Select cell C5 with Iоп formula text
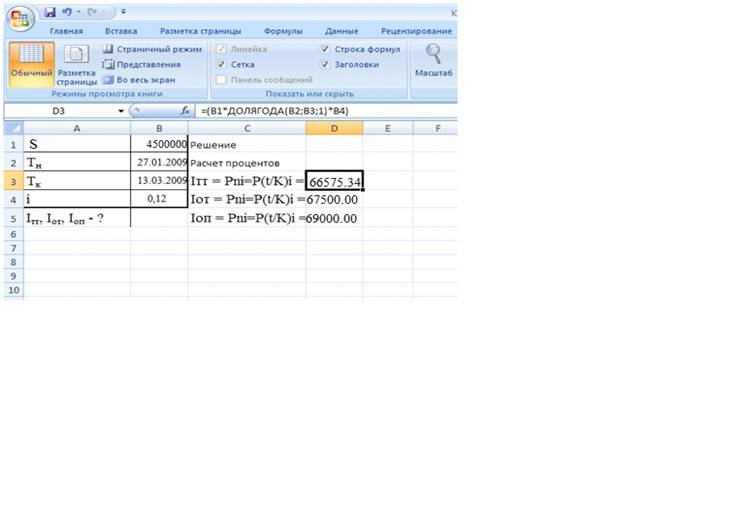The image size is (745, 528). (247, 218)
